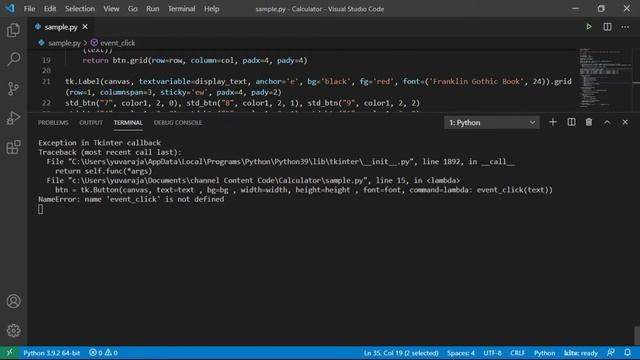Open the Run menu

click(153, 9)
